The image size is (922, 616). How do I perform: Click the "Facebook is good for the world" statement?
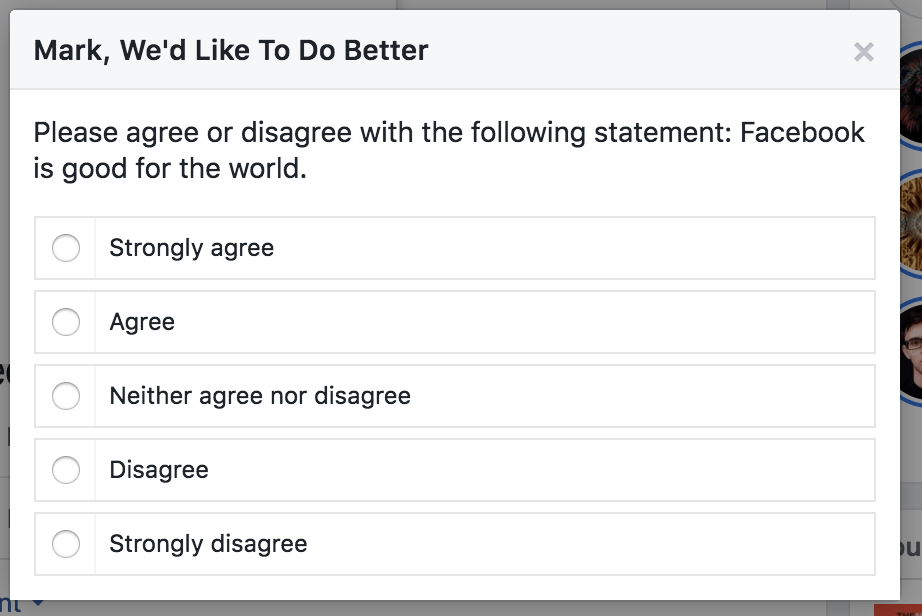(449, 150)
